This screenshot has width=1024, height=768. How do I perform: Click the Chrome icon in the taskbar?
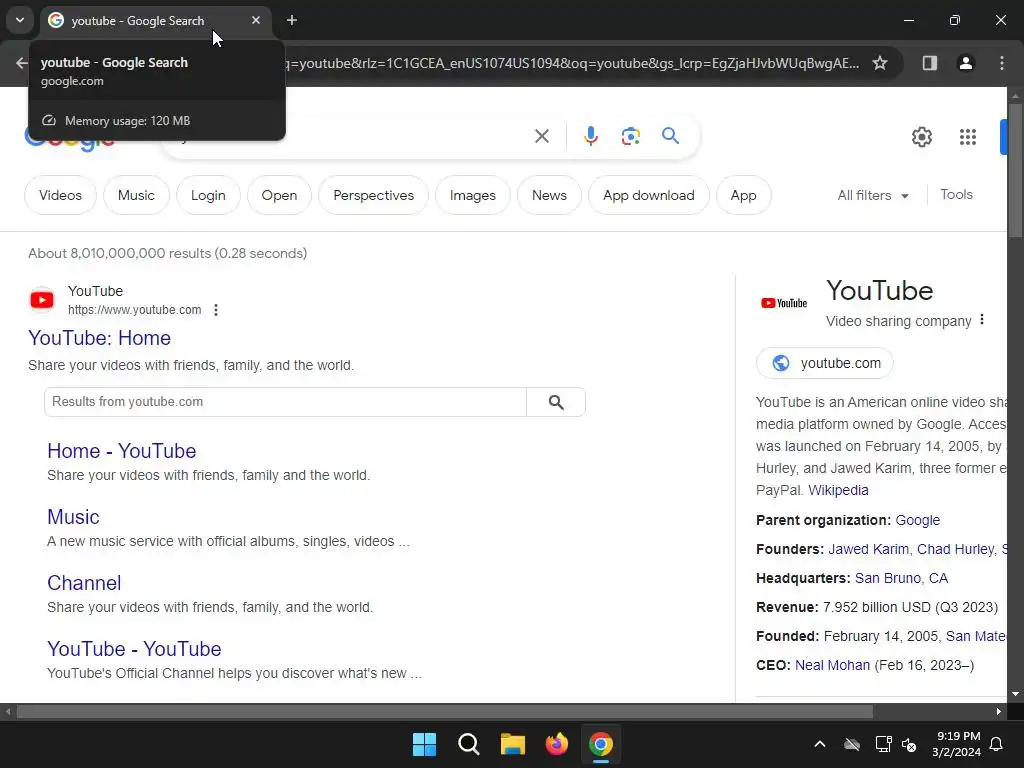click(x=601, y=744)
